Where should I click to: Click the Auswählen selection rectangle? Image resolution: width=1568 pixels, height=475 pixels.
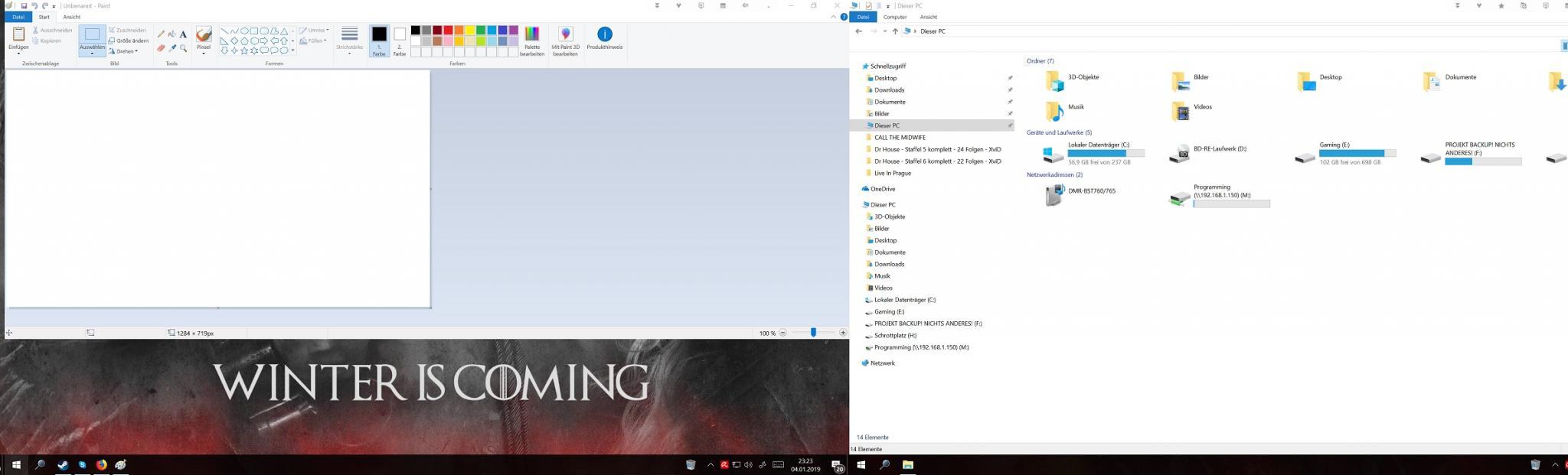pos(92,34)
